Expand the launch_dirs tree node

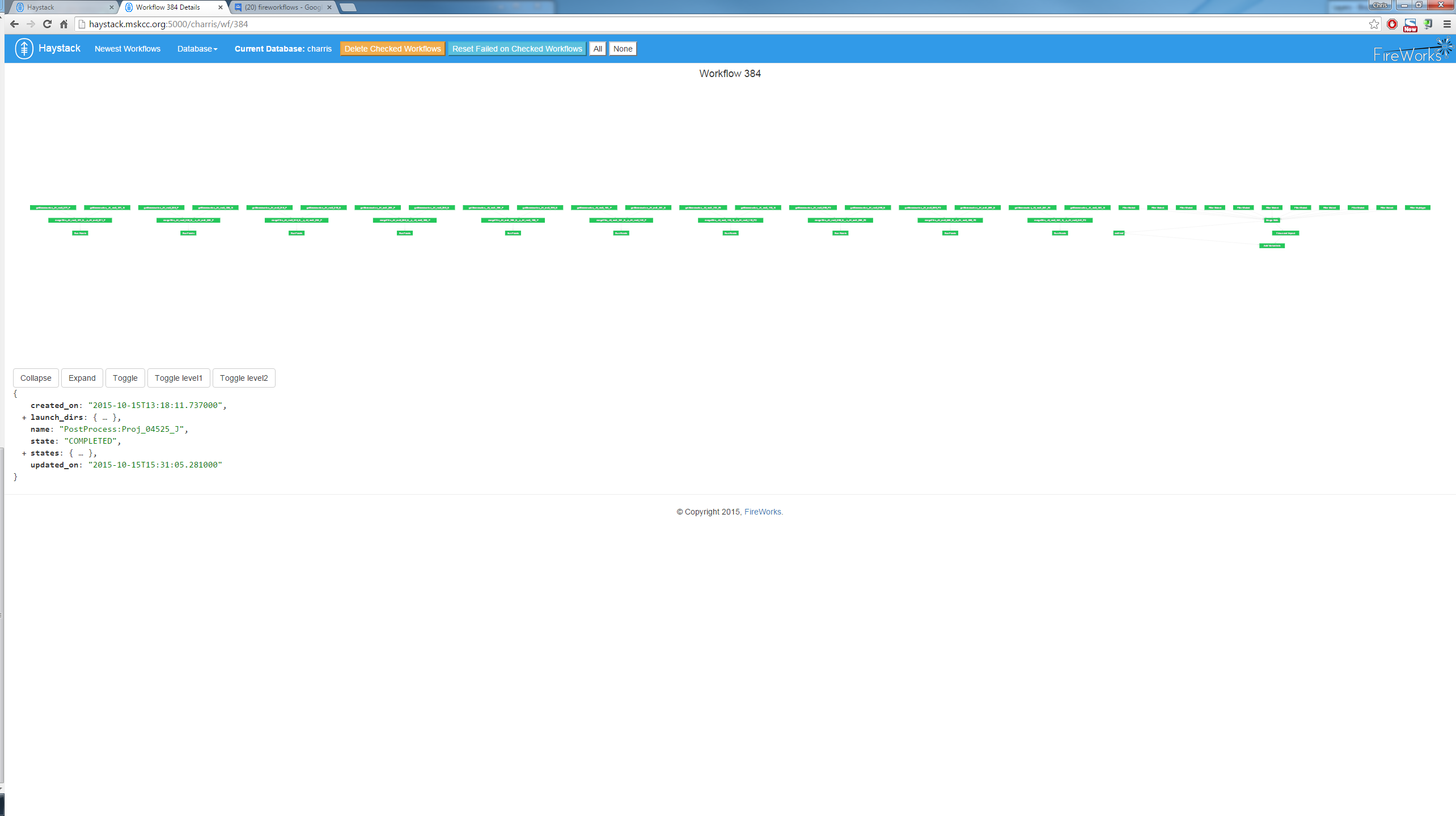coord(24,417)
